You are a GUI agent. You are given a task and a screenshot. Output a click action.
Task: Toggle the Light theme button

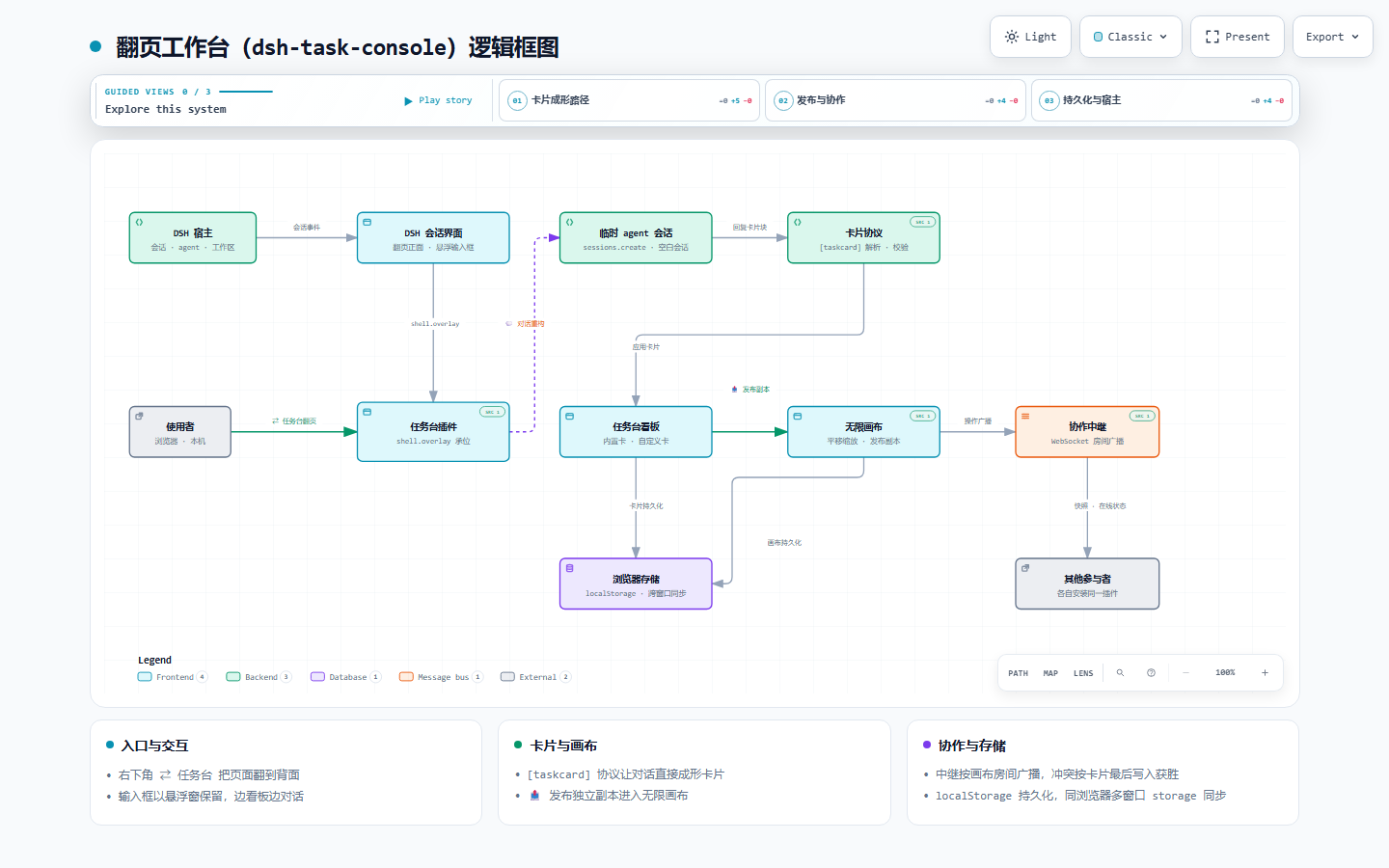click(x=1030, y=37)
